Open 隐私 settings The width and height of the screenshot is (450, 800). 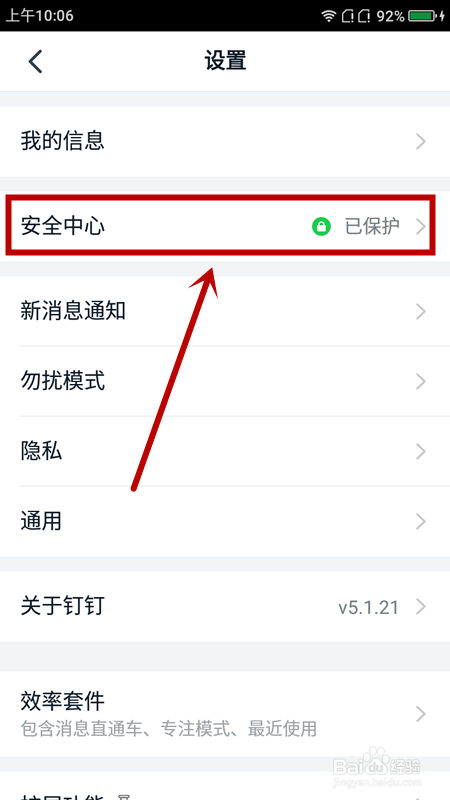click(225, 452)
